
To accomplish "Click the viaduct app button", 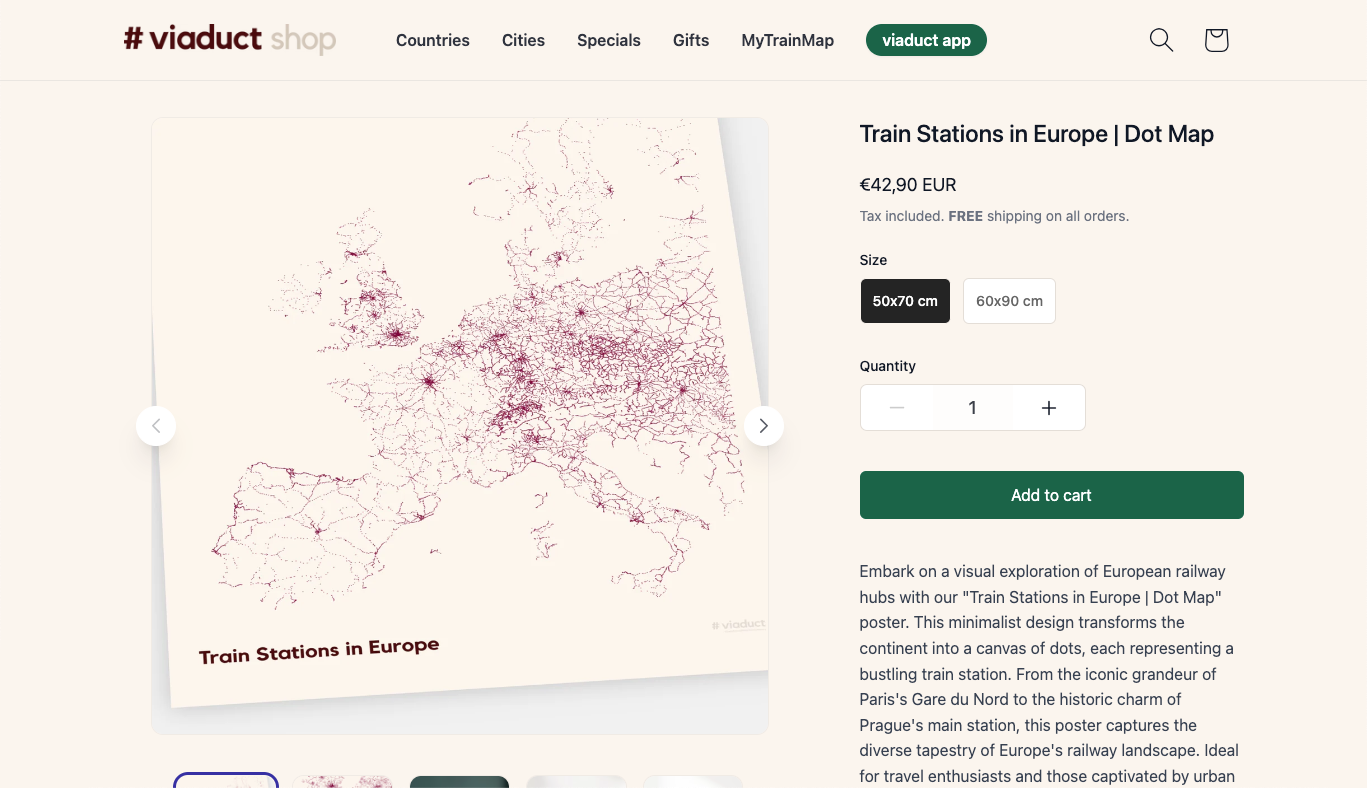I will [x=926, y=40].
